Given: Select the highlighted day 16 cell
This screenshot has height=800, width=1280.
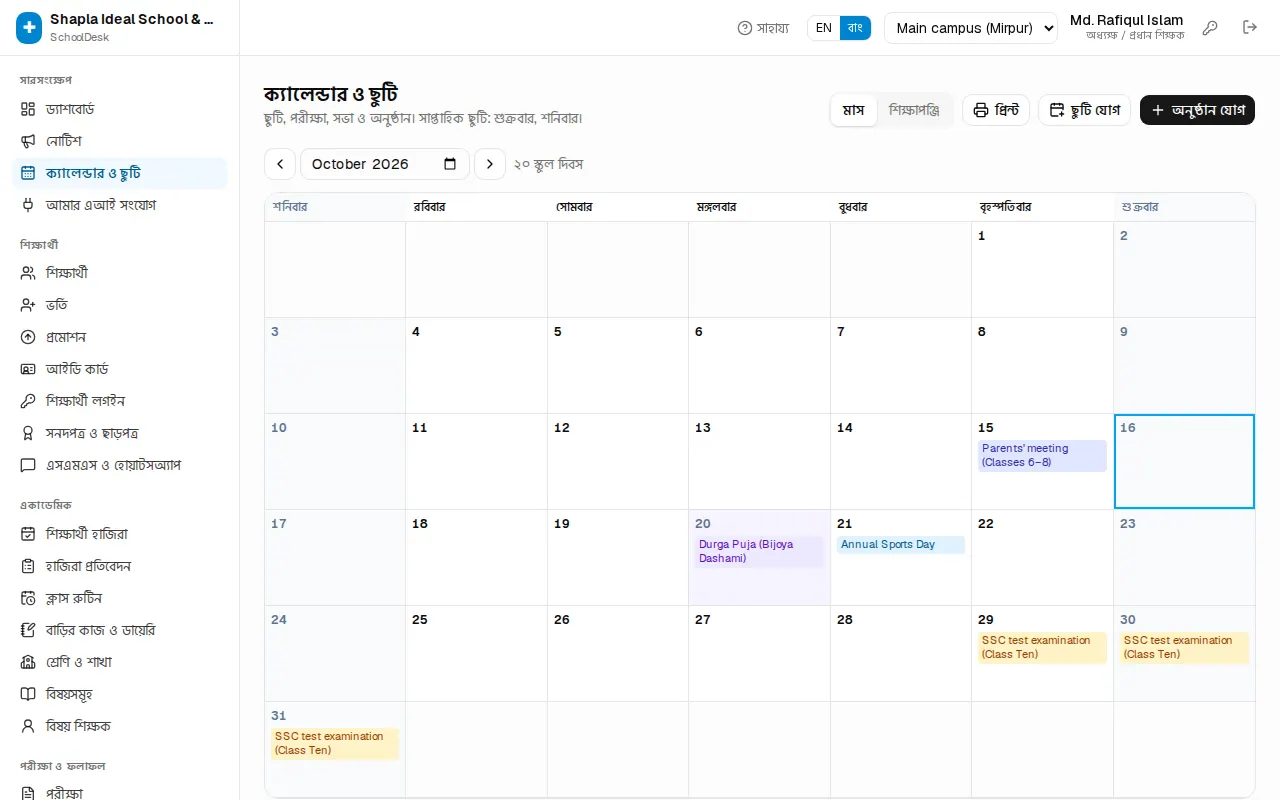Looking at the screenshot, I should click(1184, 461).
